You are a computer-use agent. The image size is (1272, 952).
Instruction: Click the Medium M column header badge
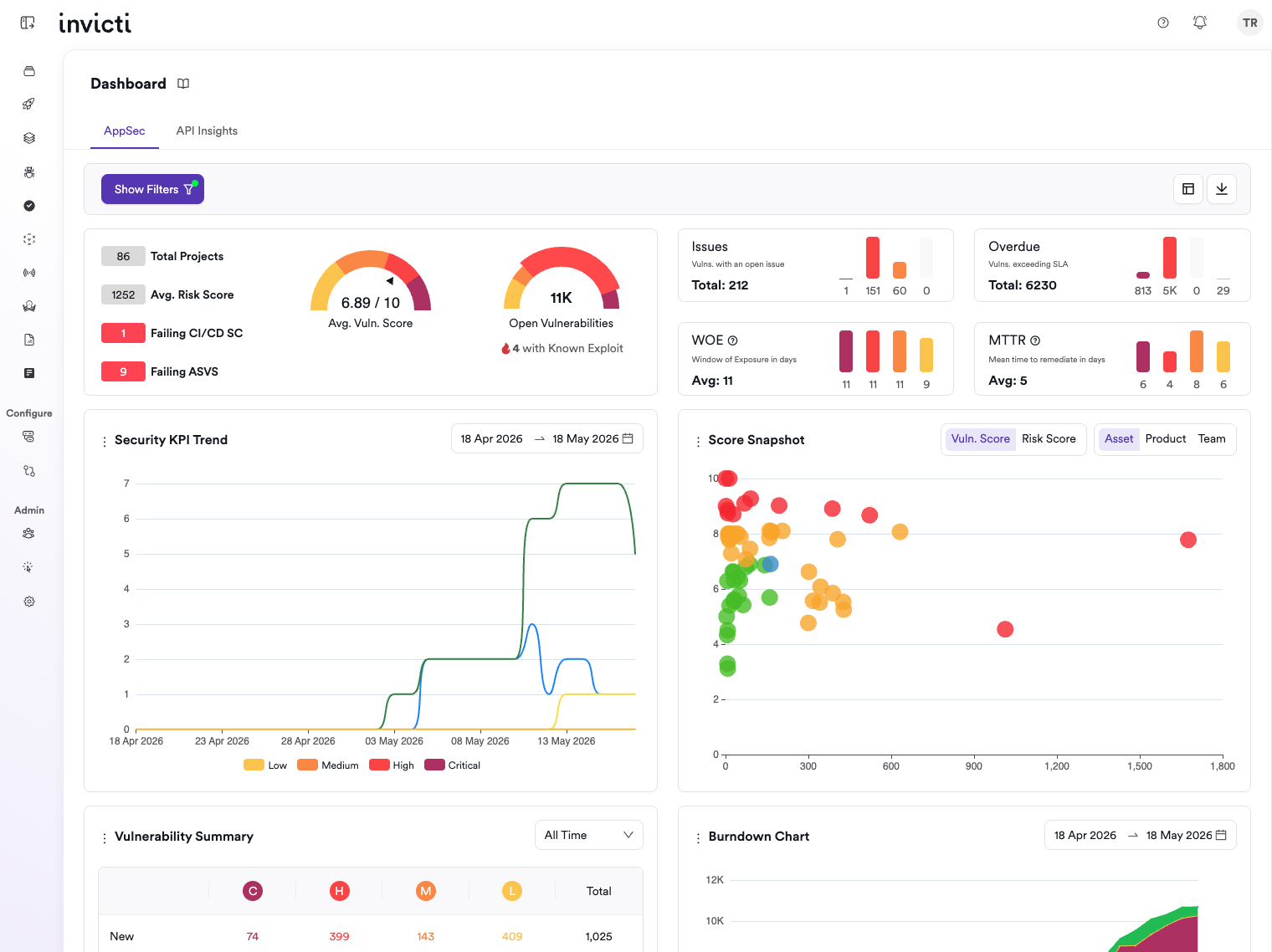coord(426,892)
